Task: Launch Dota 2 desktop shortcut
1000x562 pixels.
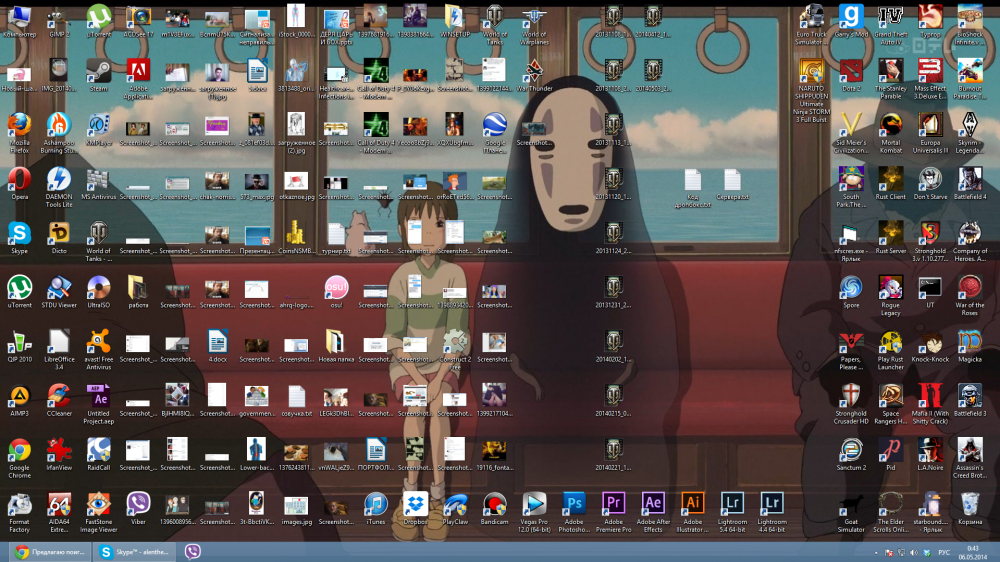Action: pos(851,76)
